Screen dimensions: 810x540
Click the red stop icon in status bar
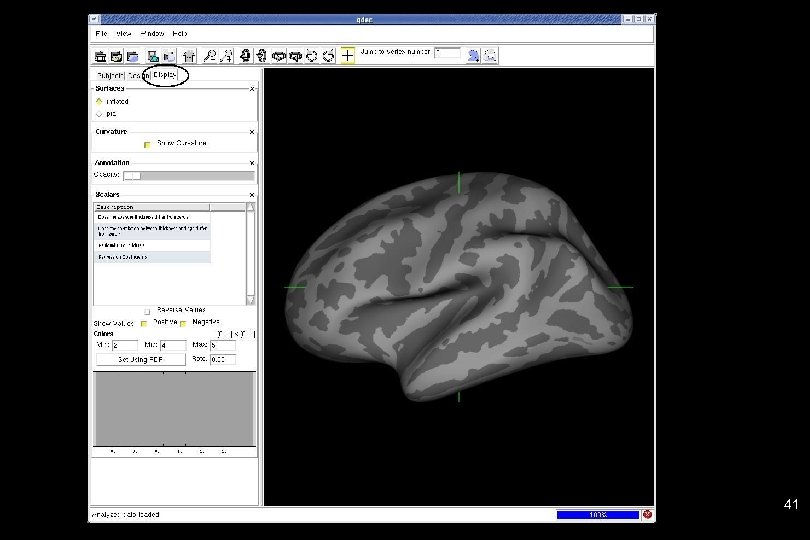647,514
